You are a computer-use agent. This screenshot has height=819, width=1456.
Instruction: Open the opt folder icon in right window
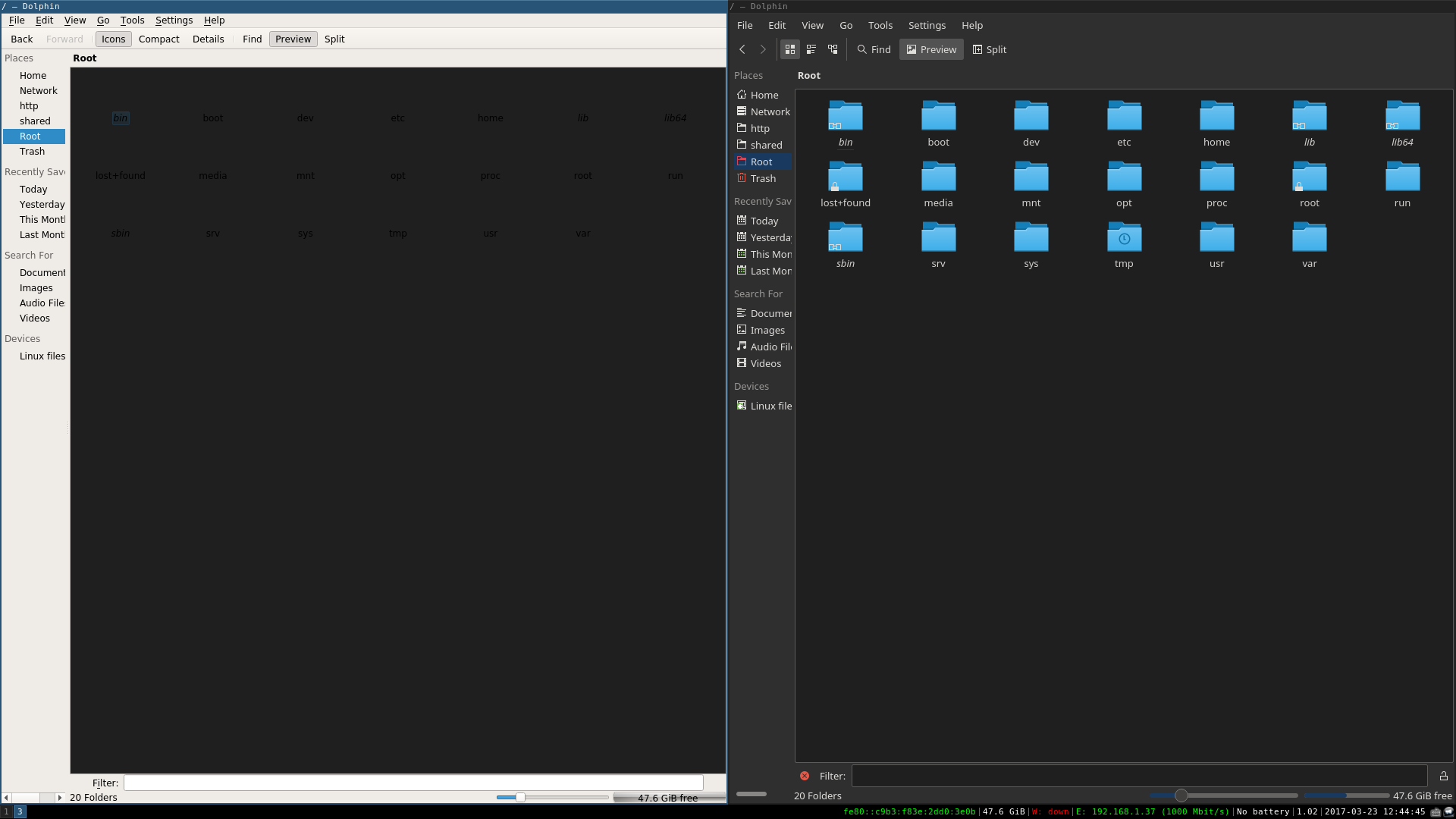pos(1124,177)
